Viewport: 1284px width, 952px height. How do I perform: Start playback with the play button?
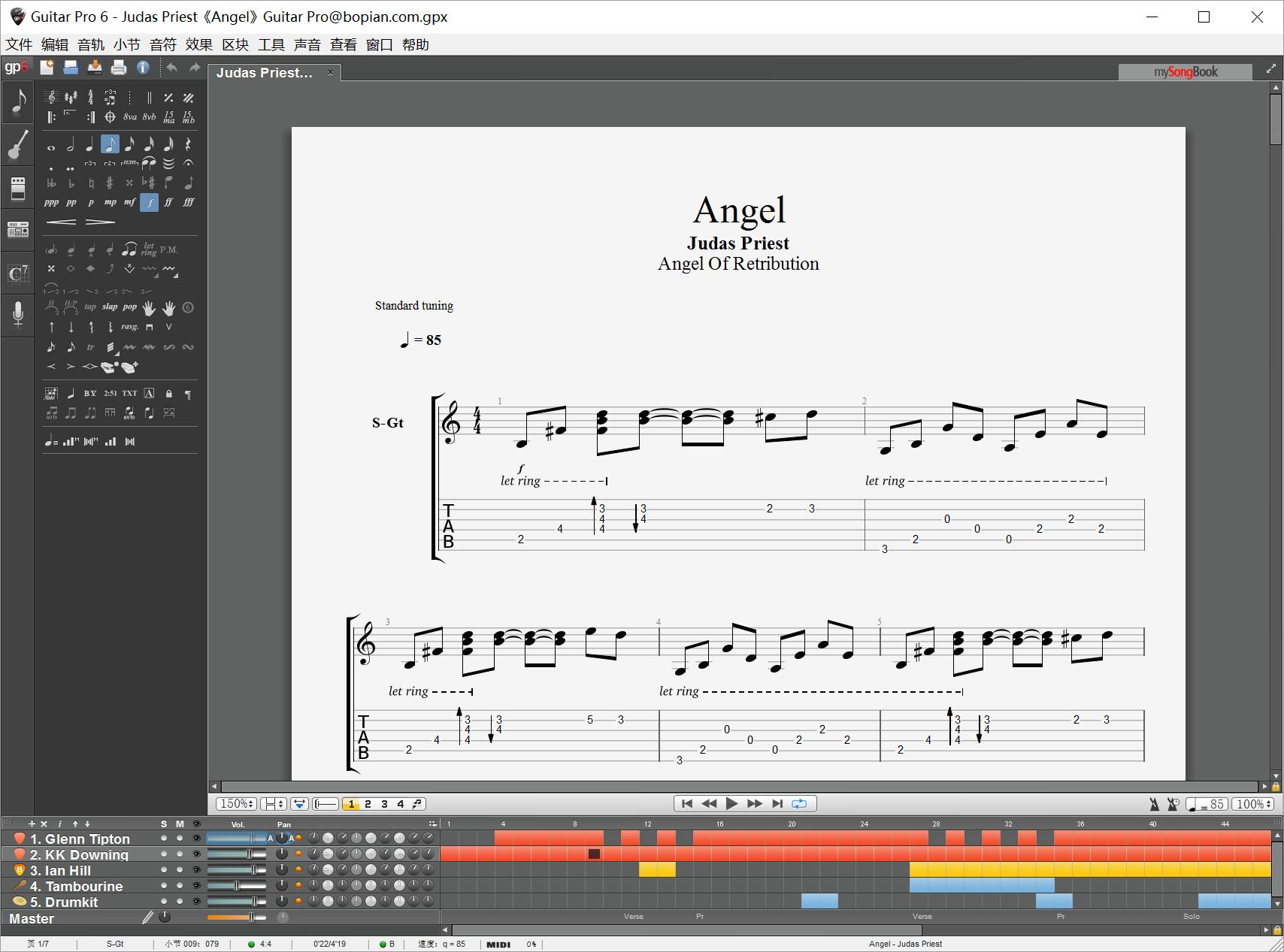coord(731,804)
